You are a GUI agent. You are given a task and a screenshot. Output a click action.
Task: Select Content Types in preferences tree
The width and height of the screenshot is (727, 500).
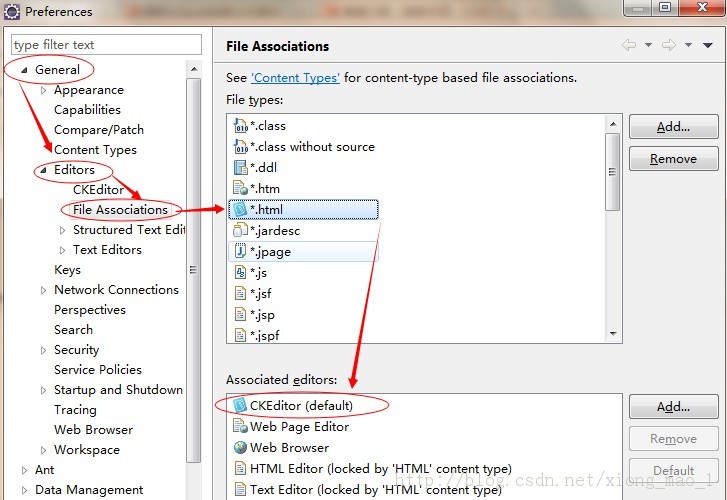pos(95,150)
